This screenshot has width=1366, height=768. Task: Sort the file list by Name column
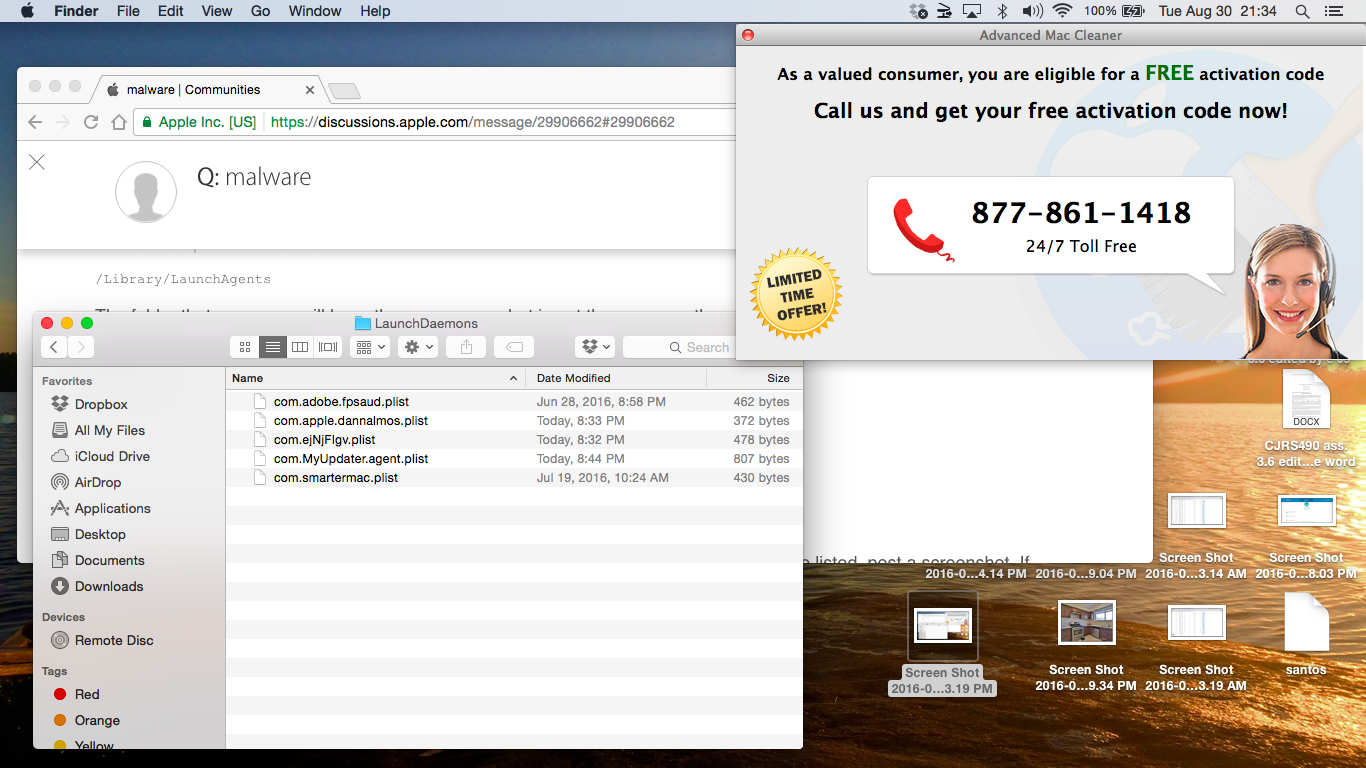pyautogui.click(x=376, y=378)
